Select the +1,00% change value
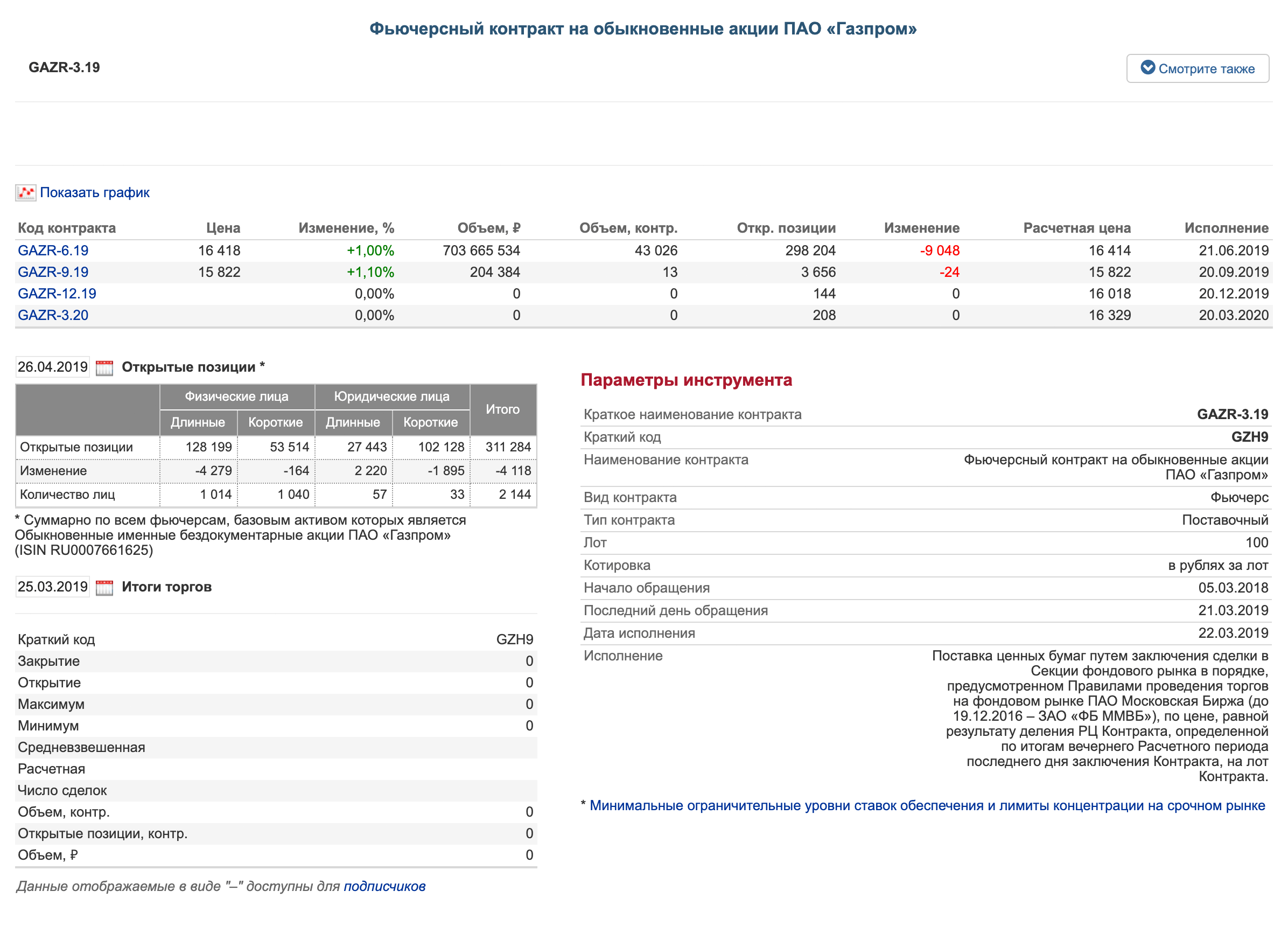 (370, 250)
